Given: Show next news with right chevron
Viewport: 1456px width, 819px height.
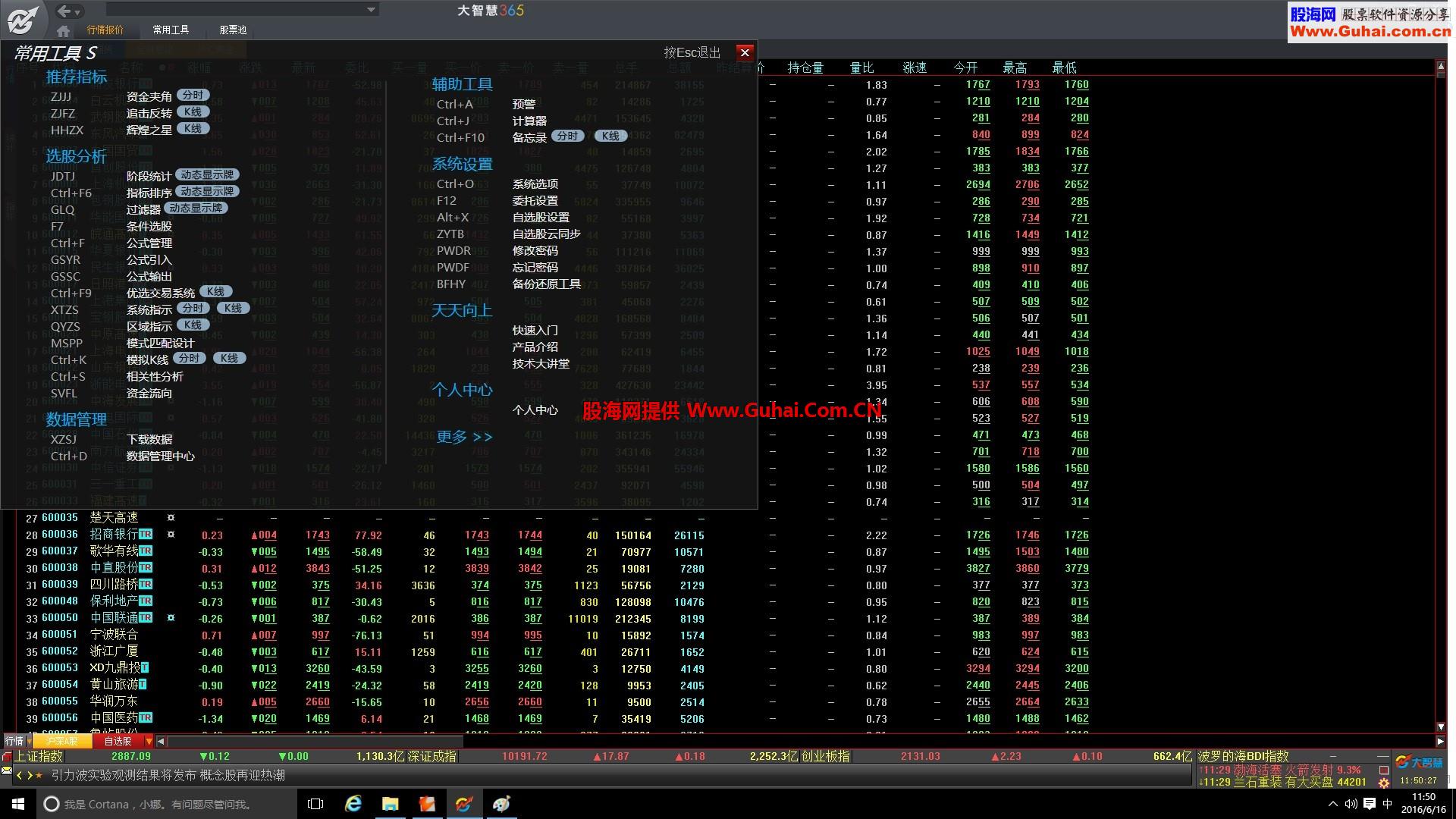Looking at the screenshot, I should click(30, 775).
